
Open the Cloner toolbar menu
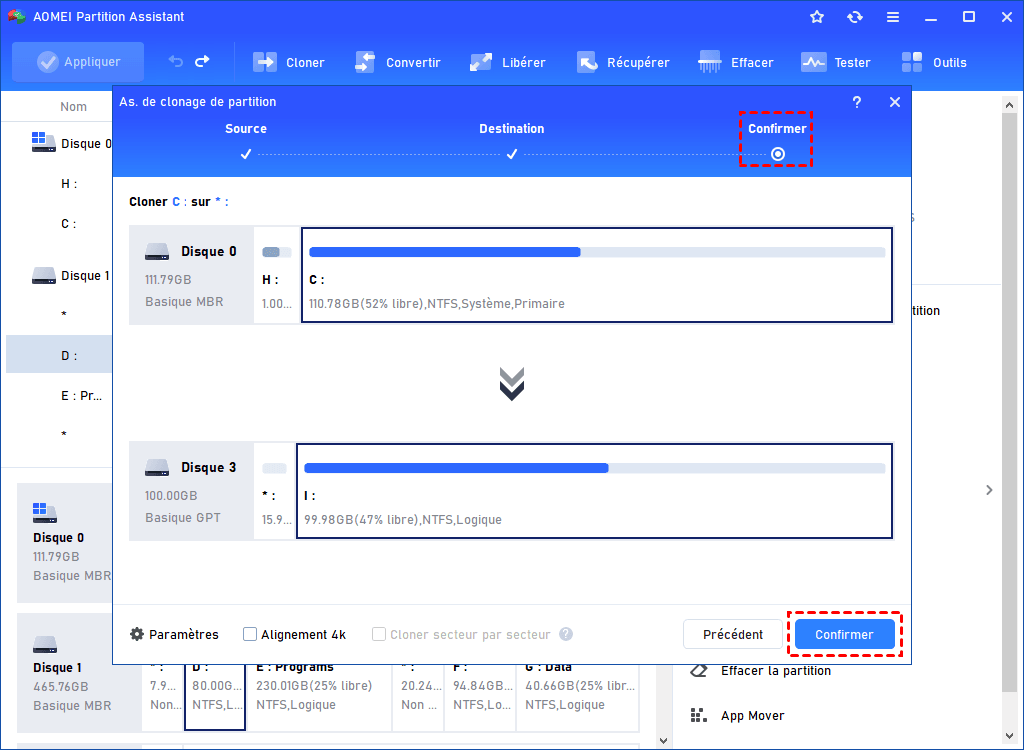(x=289, y=63)
